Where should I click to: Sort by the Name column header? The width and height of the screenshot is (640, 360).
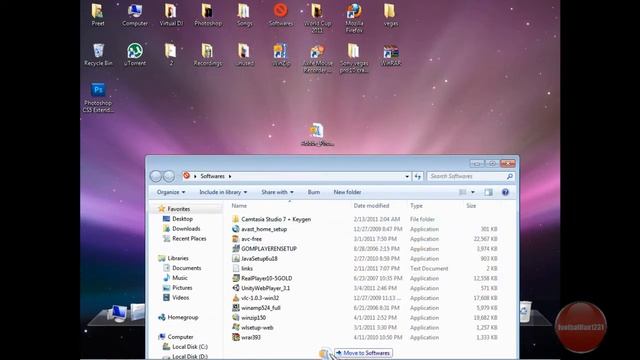pyautogui.click(x=239, y=206)
